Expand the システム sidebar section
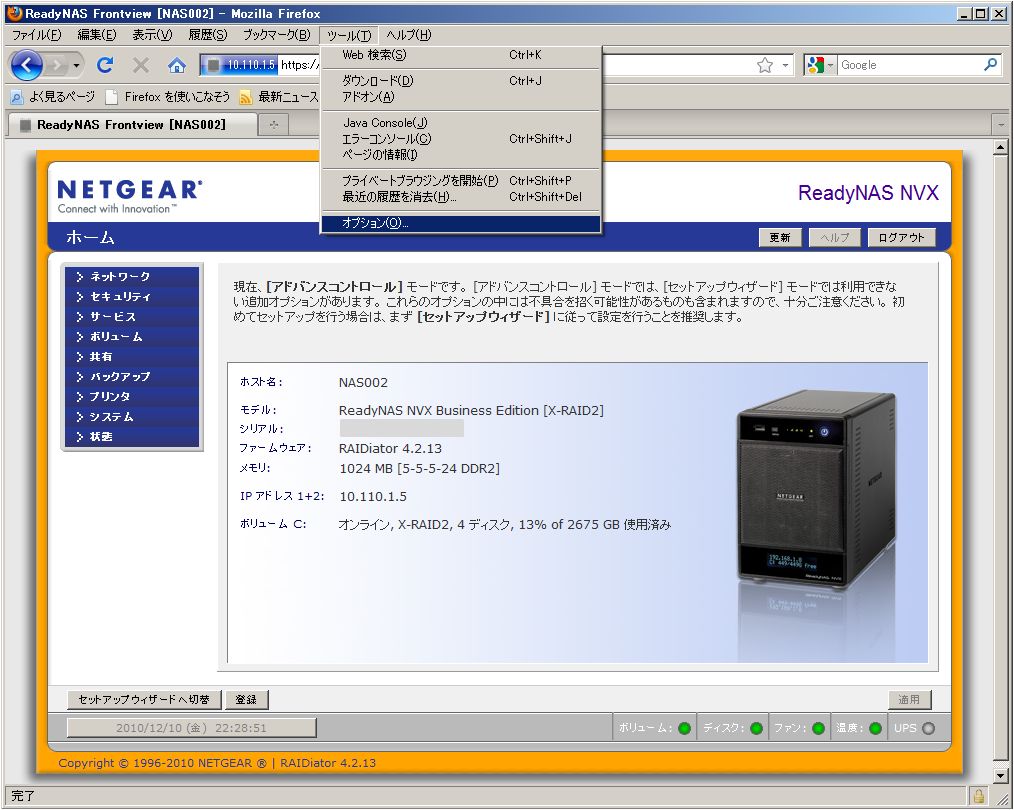 (132, 417)
